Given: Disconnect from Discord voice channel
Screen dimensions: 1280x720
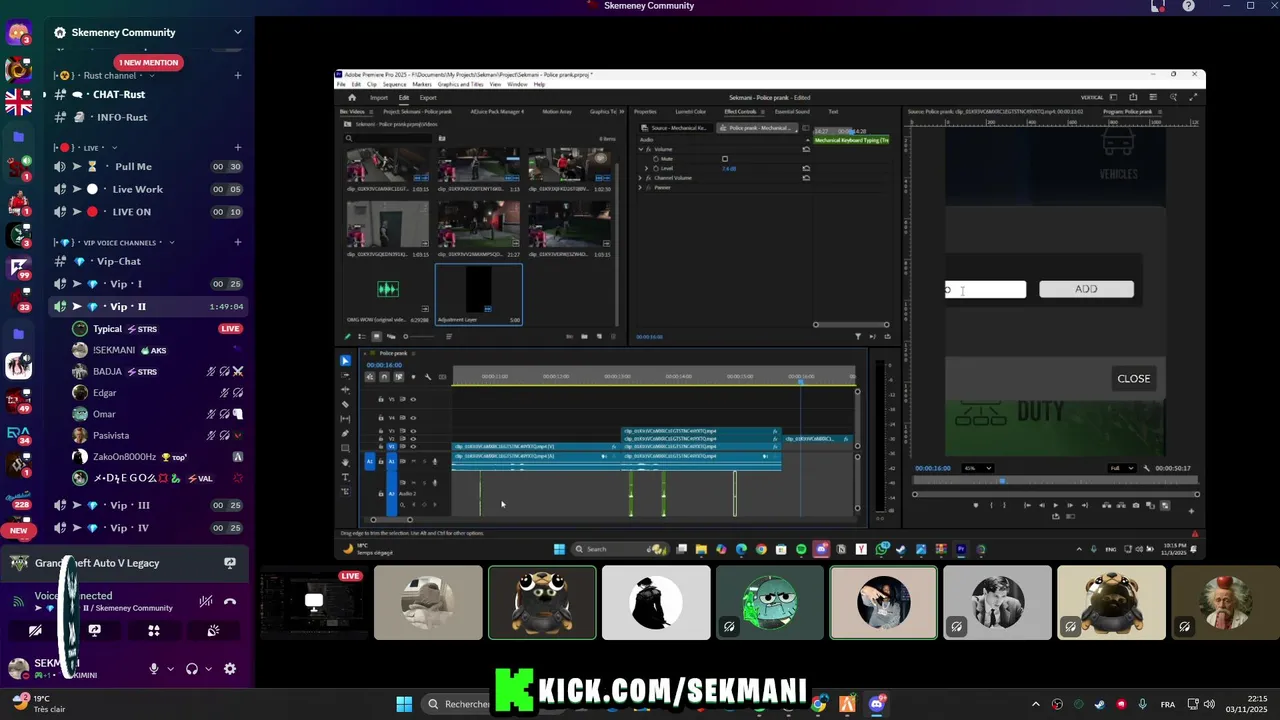Looking at the screenshot, I should [230, 601].
